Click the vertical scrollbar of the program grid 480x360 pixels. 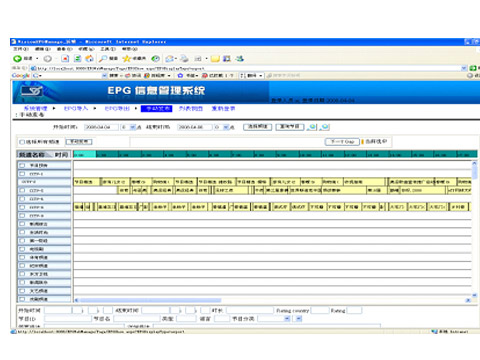pos(474,229)
